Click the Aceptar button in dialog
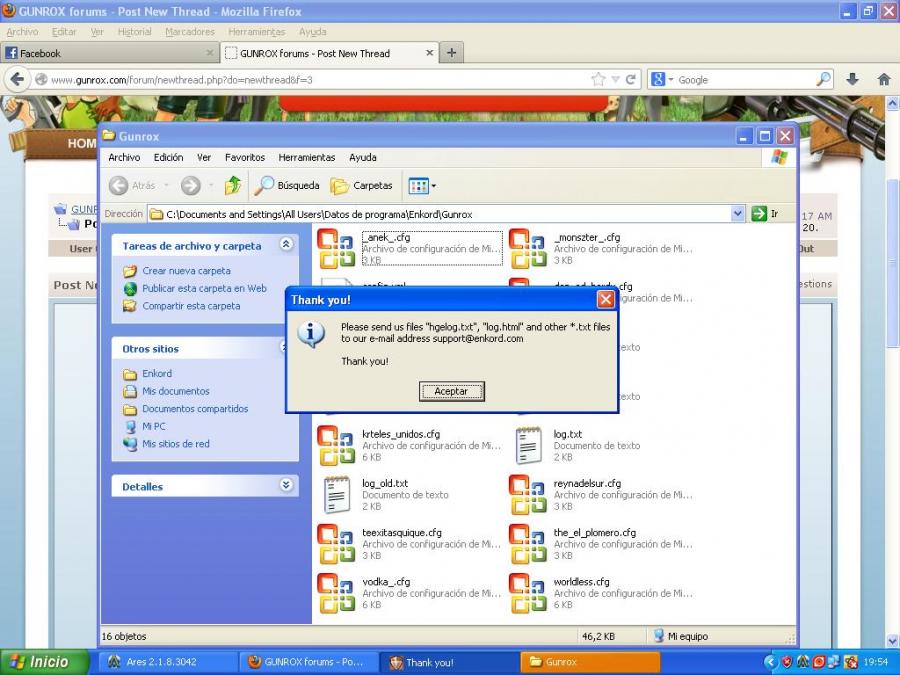900x675 pixels. pos(451,391)
